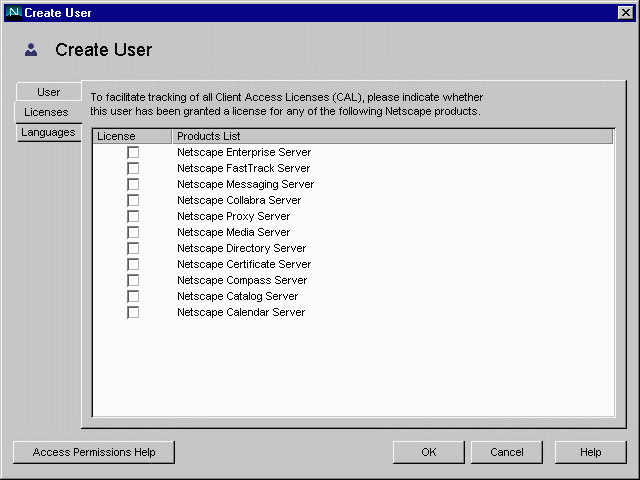Image resolution: width=640 pixels, height=480 pixels.
Task: Select the 'Netscape Catalog Server' product text
Action: [238, 296]
